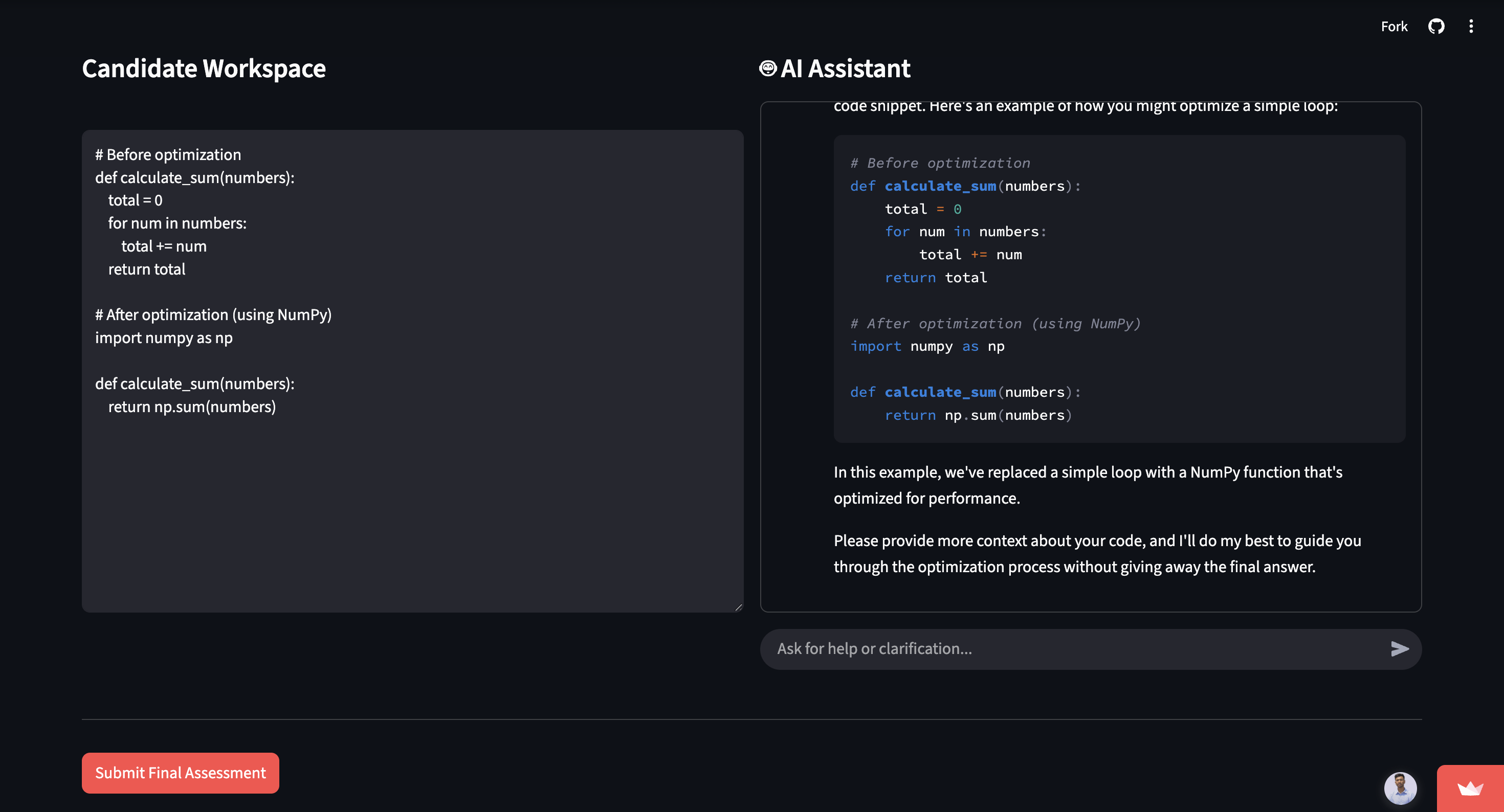Screen dimensions: 1504x812
Task: Click the Candidate Workspace heading
Action: coord(204,69)
